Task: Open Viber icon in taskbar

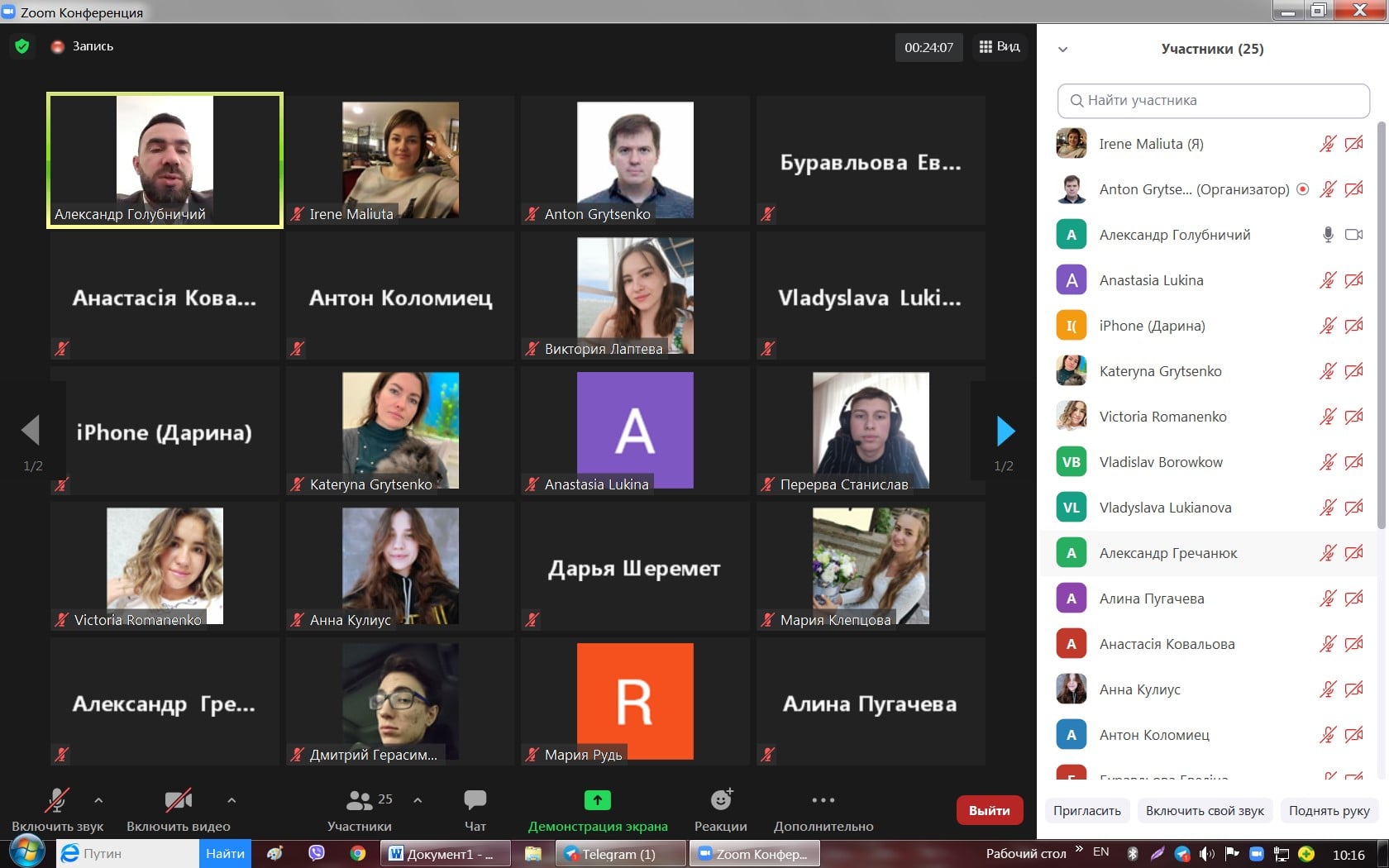Action: point(317,853)
